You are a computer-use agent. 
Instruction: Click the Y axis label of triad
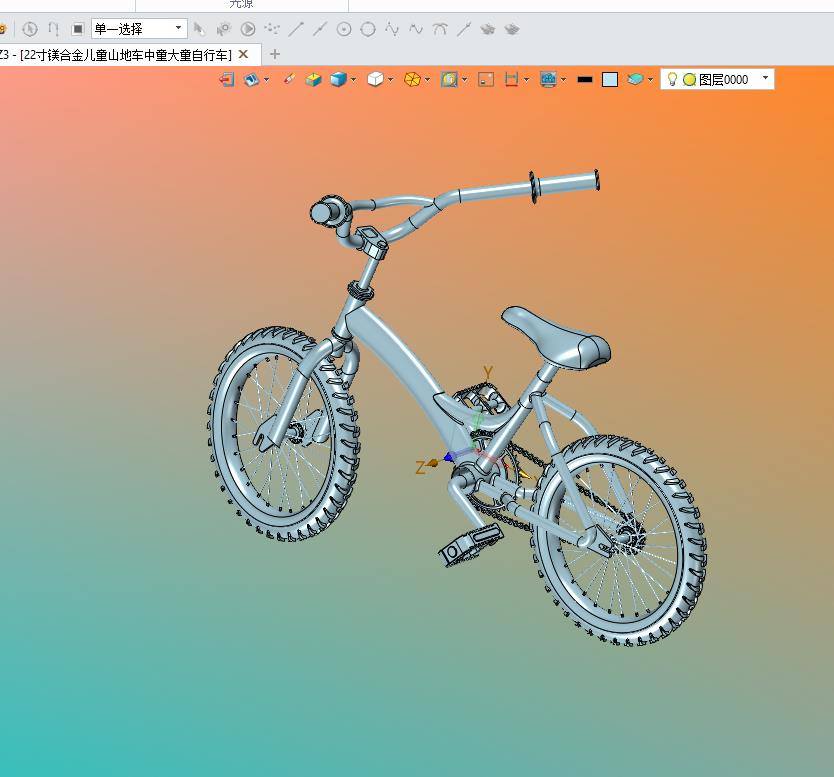point(488,373)
